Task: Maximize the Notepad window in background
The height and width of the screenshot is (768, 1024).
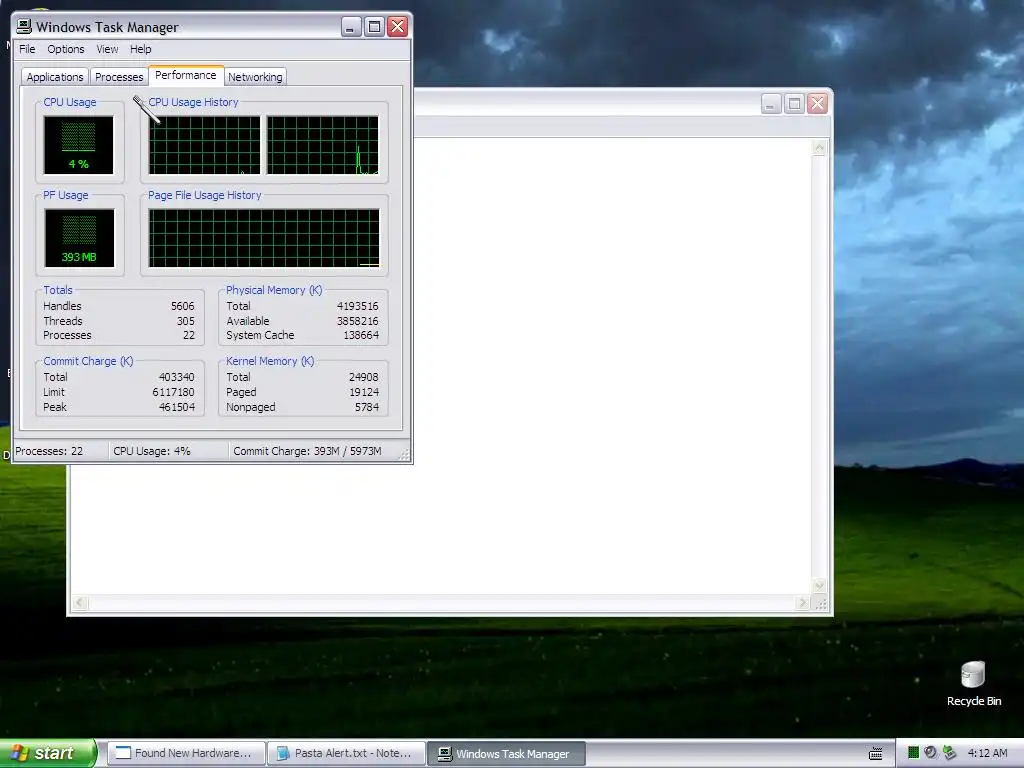Action: (x=794, y=104)
